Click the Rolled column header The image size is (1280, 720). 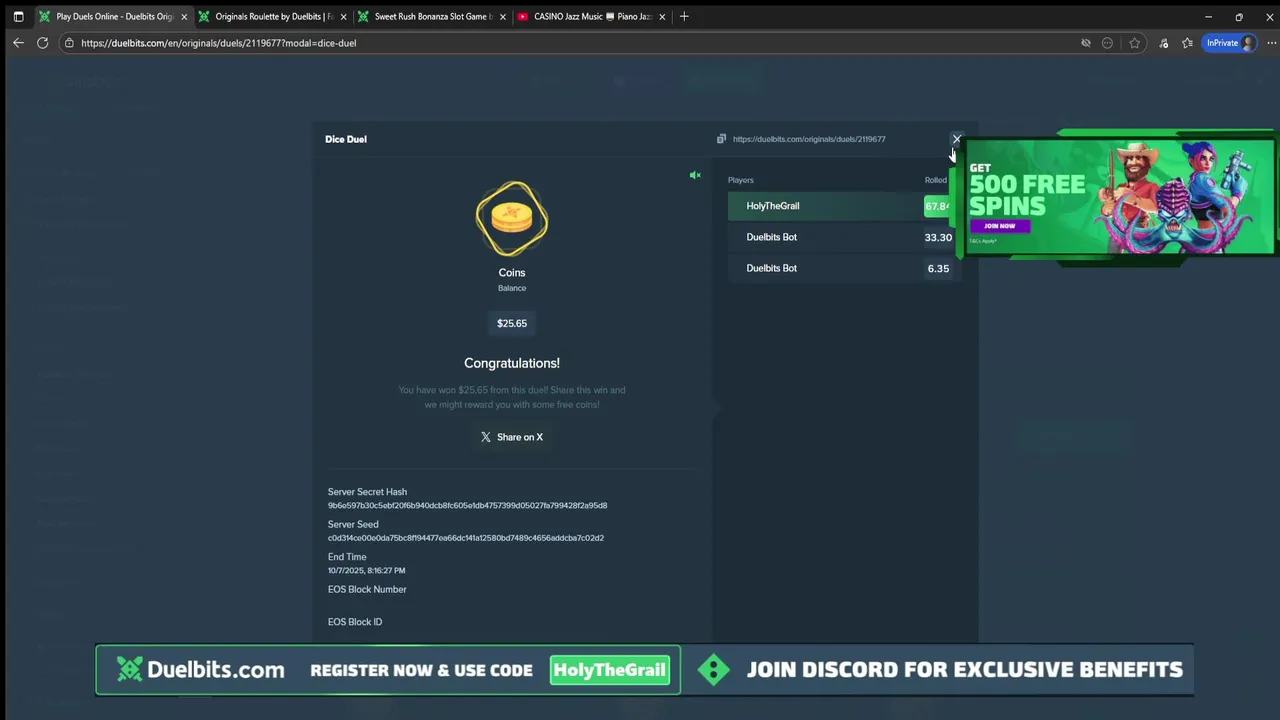(935, 180)
